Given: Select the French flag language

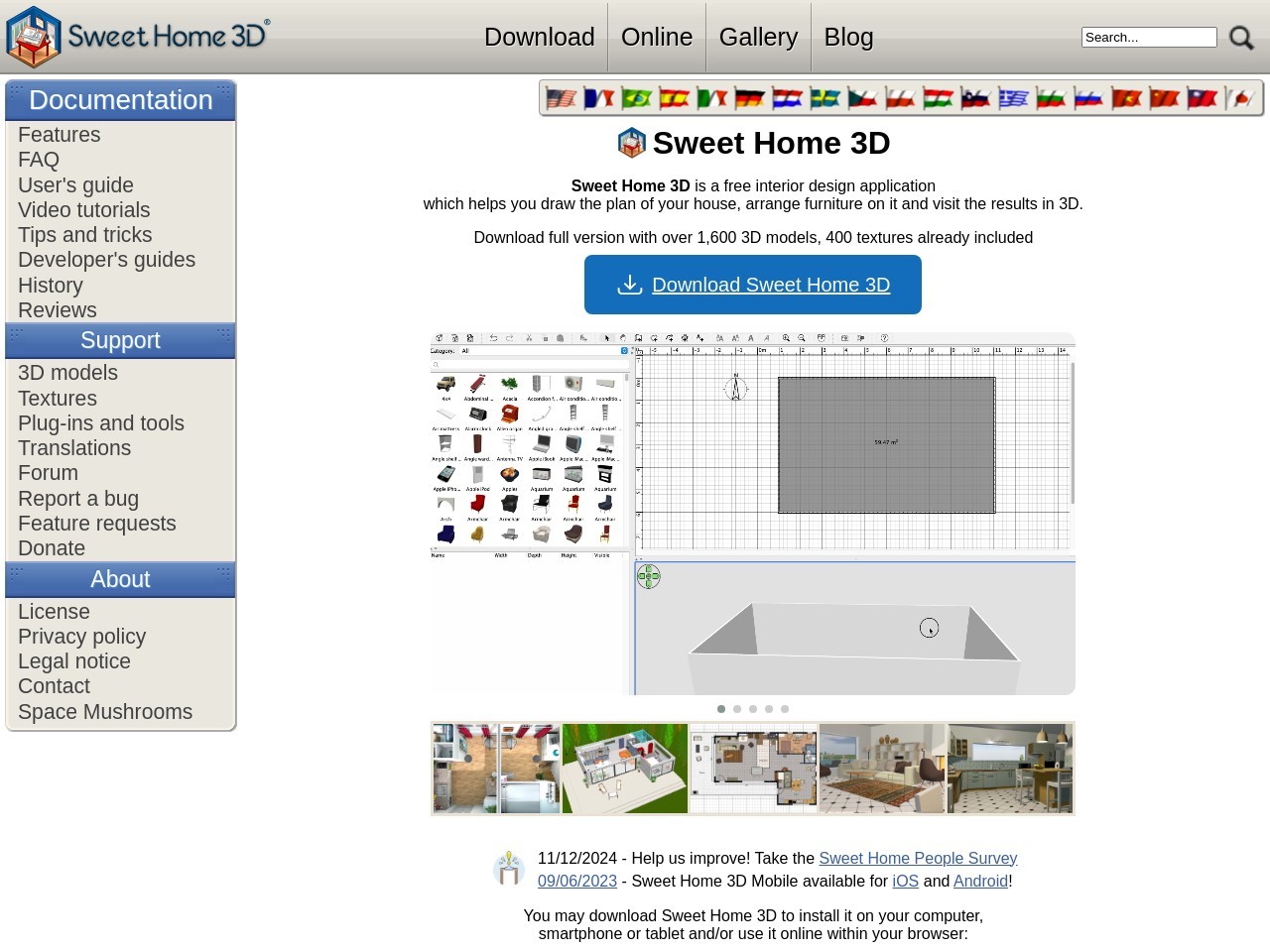Looking at the screenshot, I should pos(599,98).
